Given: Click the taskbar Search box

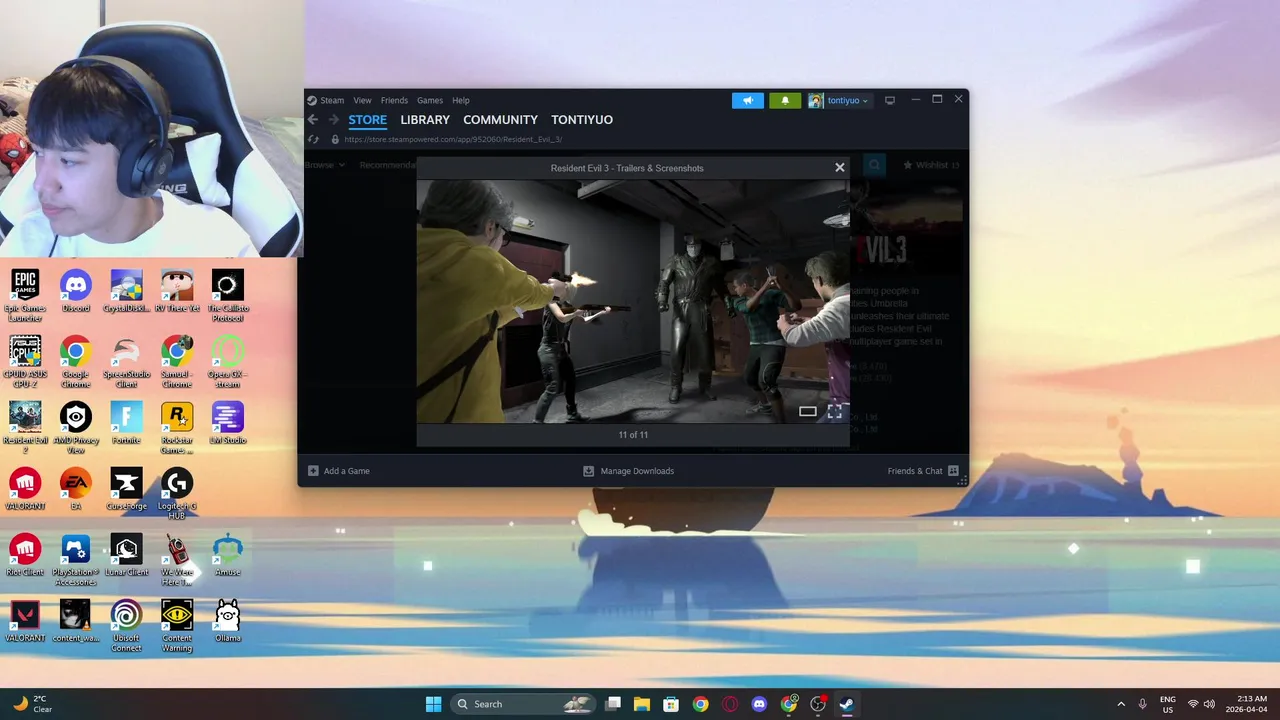Looking at the screenshot, I should pyautogui.click(x=525, y=704).
